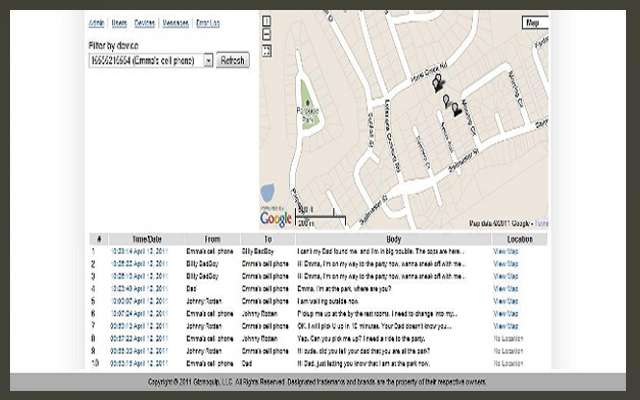Go to the Users page
The width and height of the screenshot is (640, 400).
pyautogui.click(x=119, y=20)
